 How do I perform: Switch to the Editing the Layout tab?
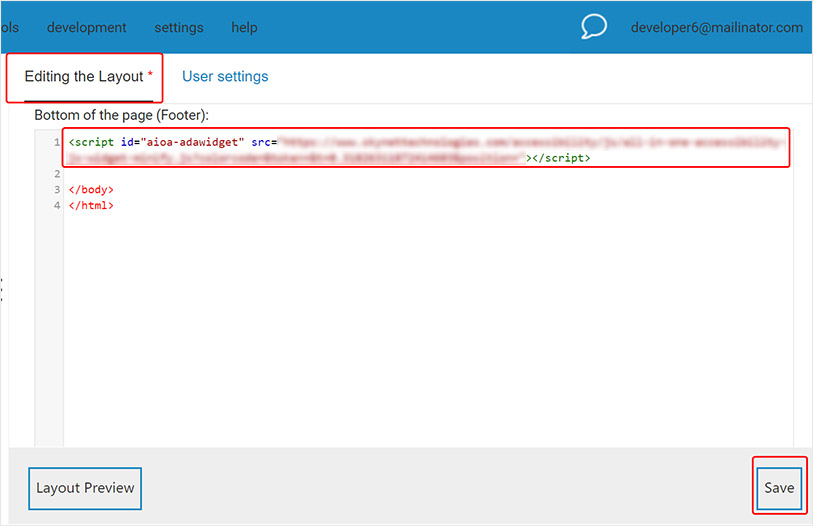tap(84, 77)
